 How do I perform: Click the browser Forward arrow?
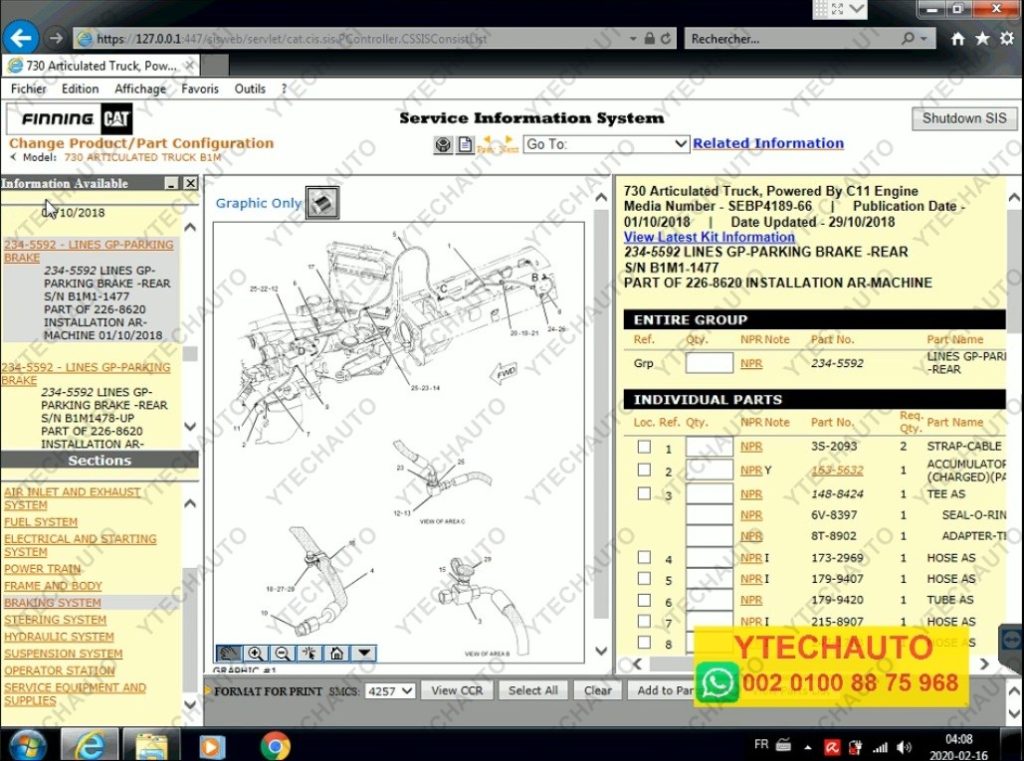(56, 38)
